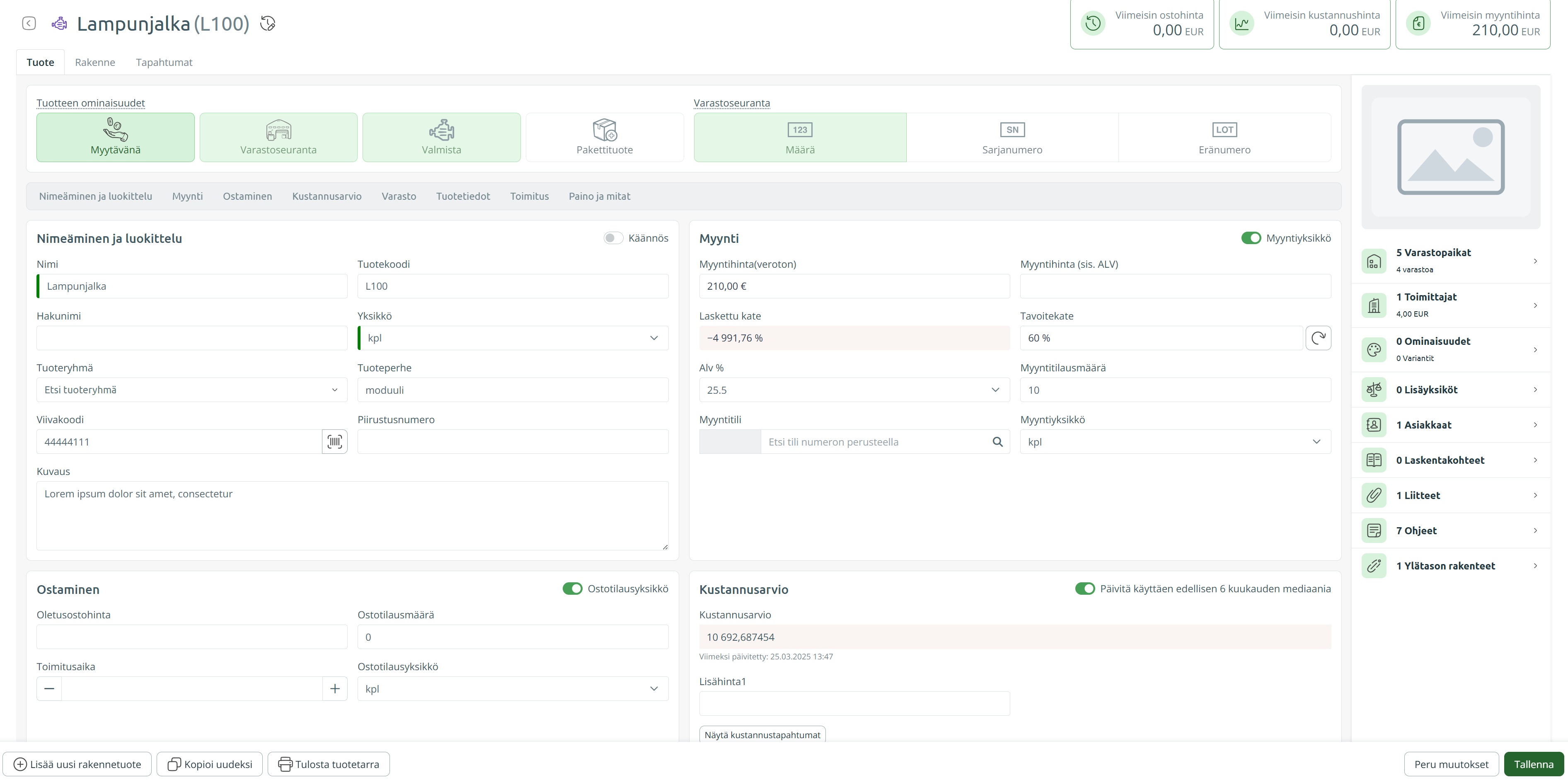Click Peru muutokset button
The image size is (1568, 780).
click(1451, 764)
